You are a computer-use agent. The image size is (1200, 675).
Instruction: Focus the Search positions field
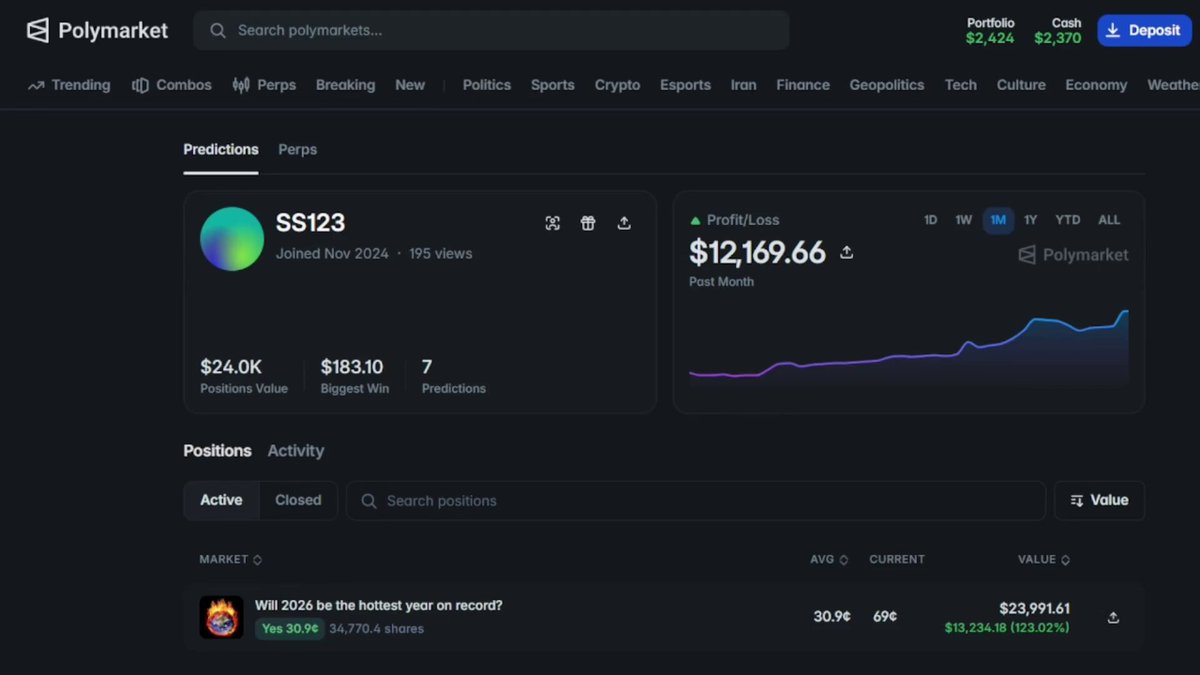696,501
